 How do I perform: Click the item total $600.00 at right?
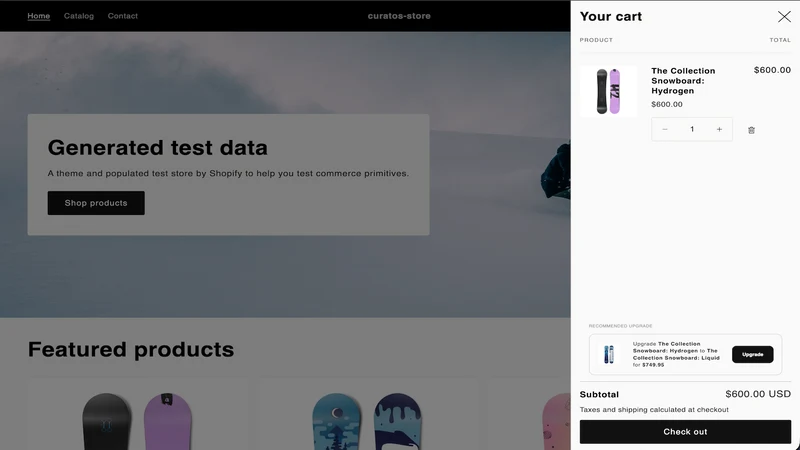(772, 70)
